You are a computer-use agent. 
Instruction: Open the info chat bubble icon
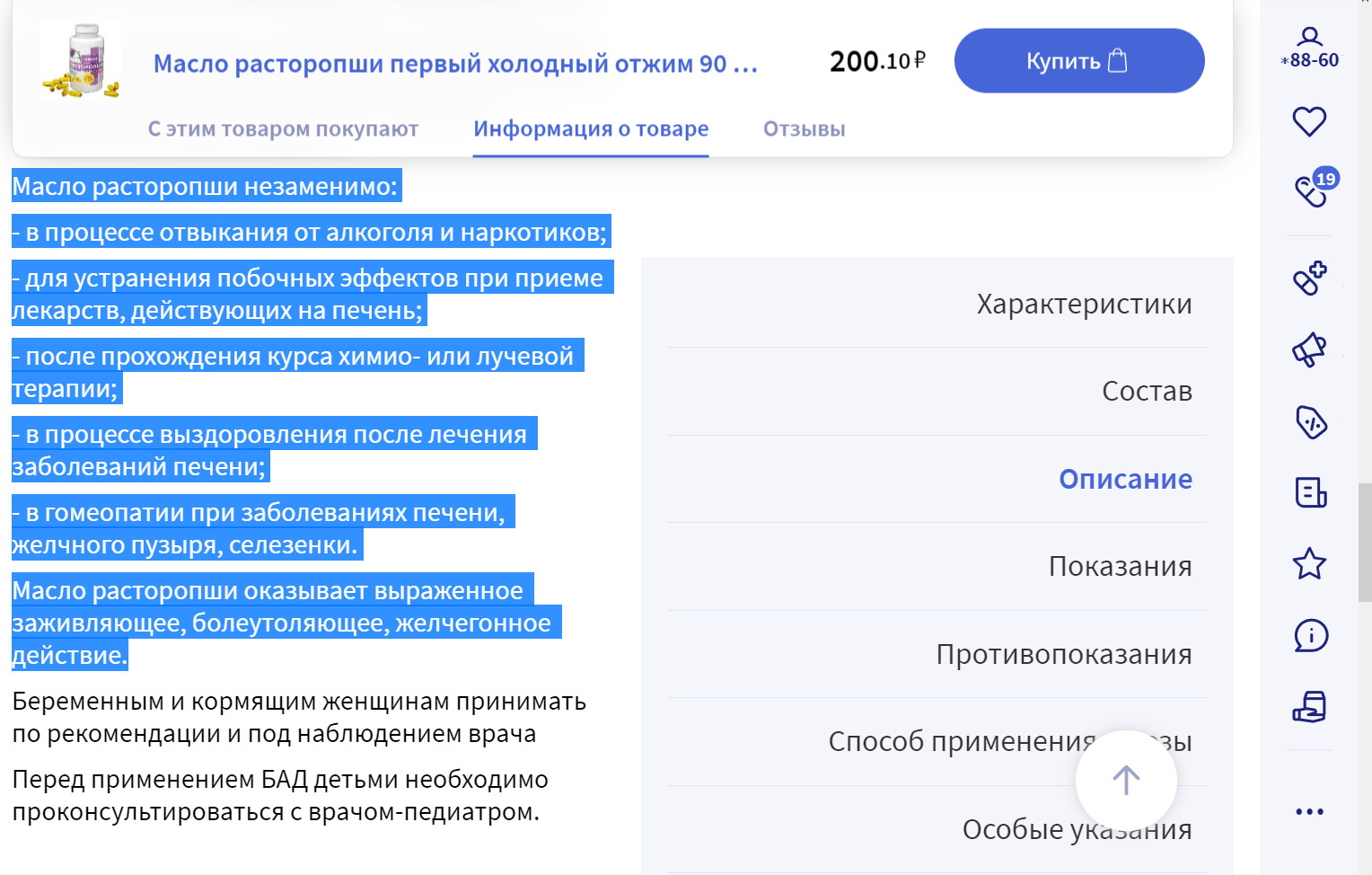[x=1310, y=636]
